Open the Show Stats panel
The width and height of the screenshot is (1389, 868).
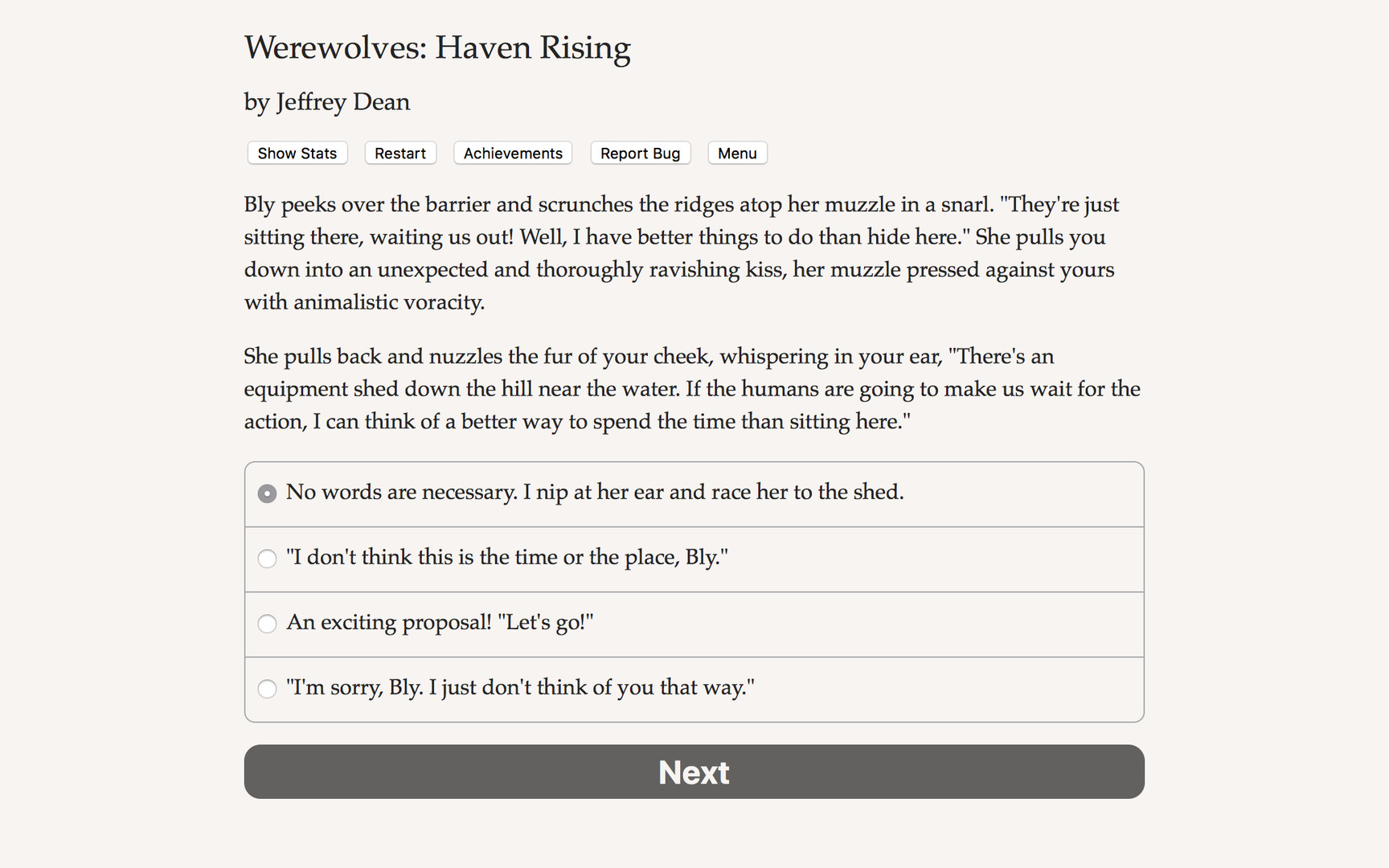[297, 153]
